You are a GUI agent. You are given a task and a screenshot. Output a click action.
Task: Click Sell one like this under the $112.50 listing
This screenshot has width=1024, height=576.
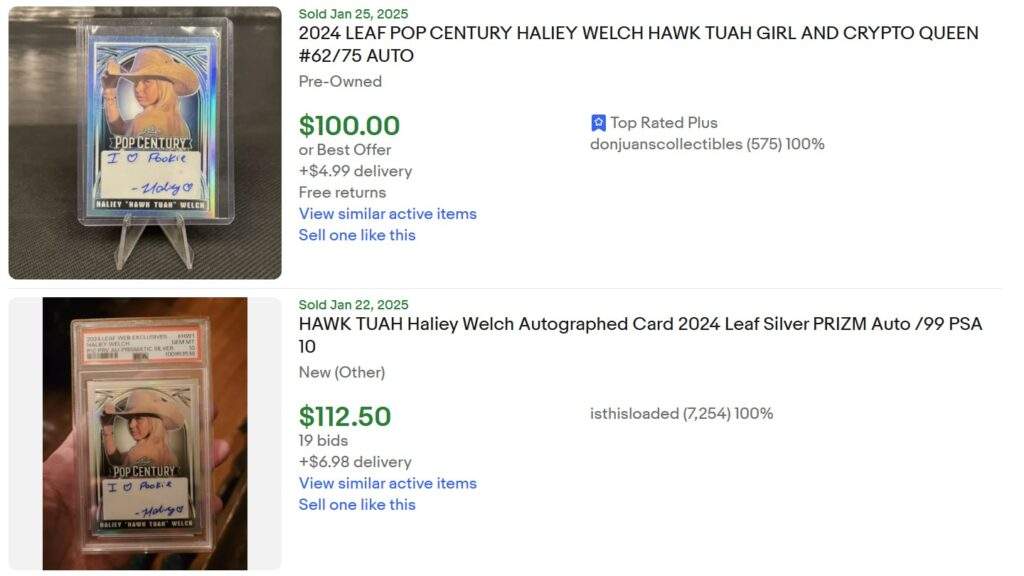(x=357, y=504)
